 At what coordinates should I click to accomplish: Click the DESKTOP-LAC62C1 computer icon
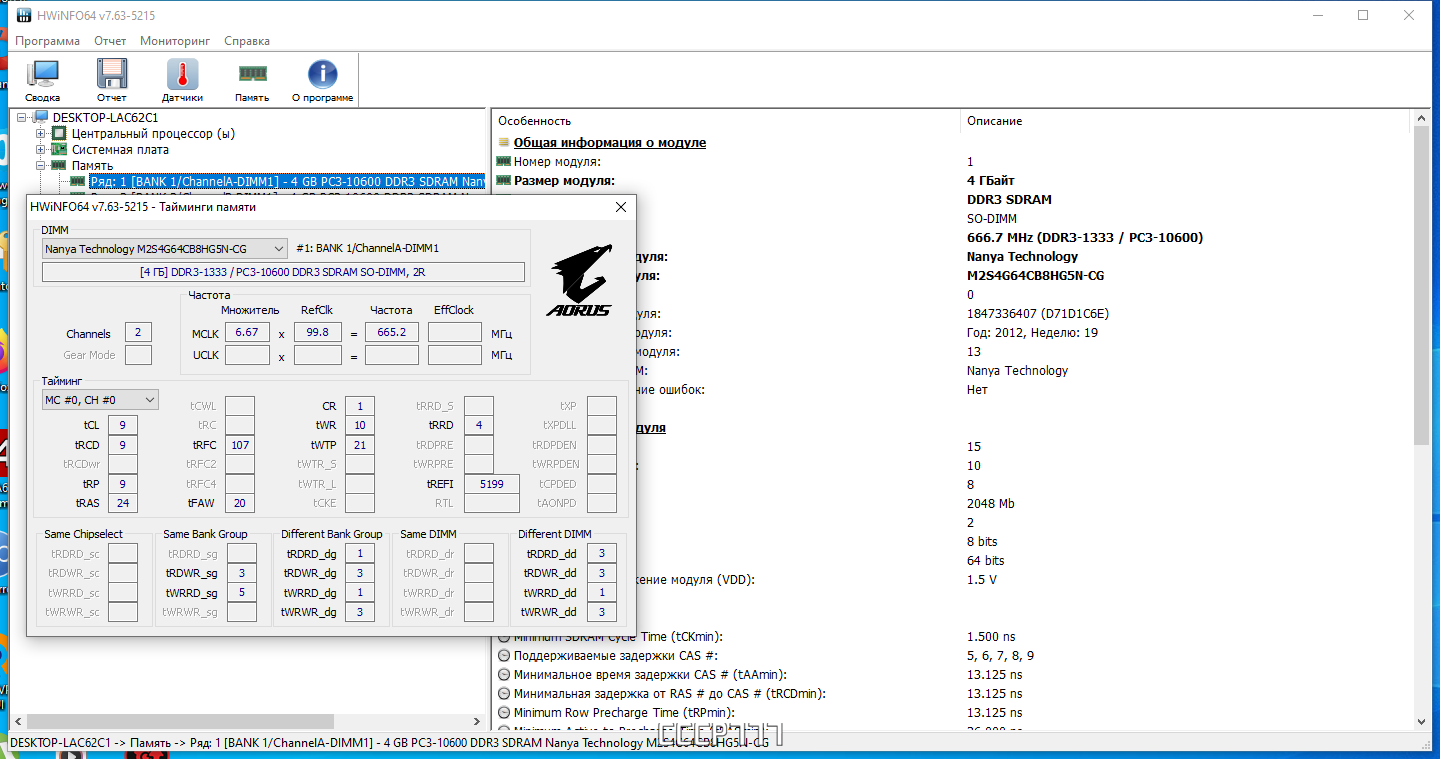click(x=42, y=117)
